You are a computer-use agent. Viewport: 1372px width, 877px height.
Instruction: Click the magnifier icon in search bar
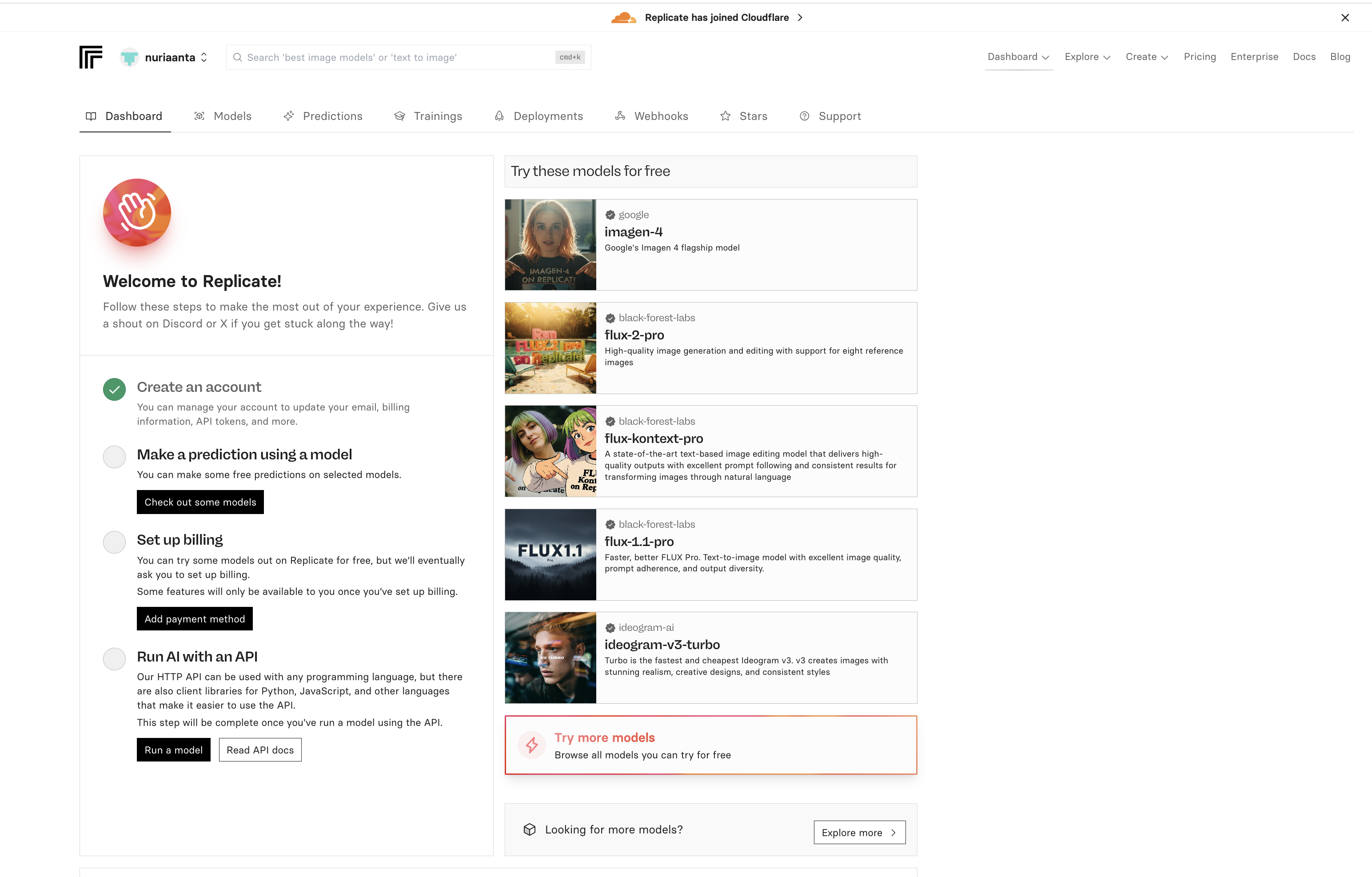tap(238, 58)
